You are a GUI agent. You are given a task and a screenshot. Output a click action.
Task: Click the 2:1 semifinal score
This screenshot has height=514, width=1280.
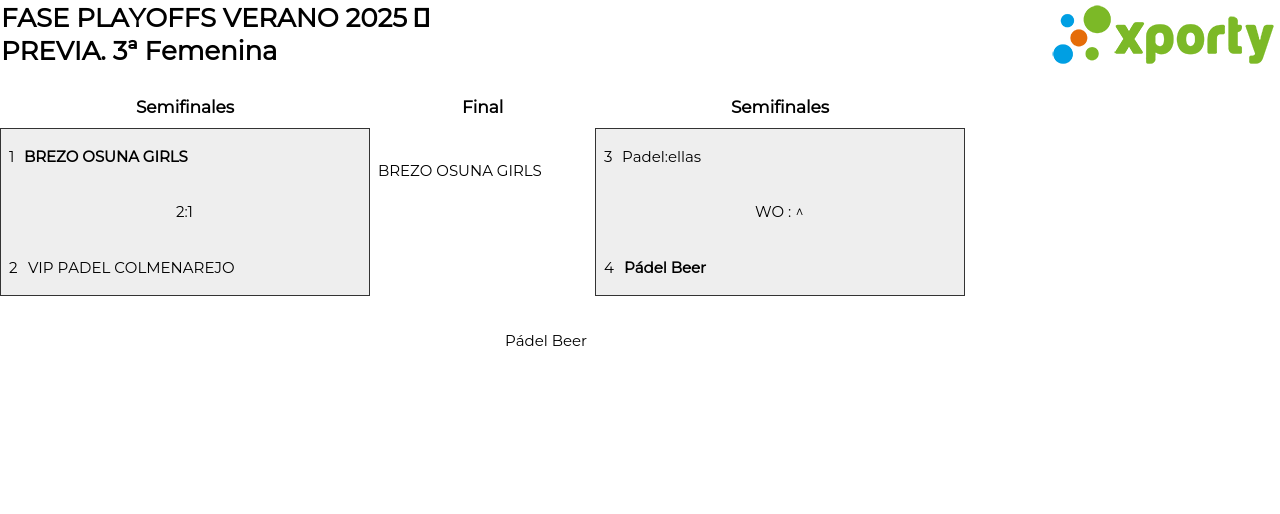(184, 212)
